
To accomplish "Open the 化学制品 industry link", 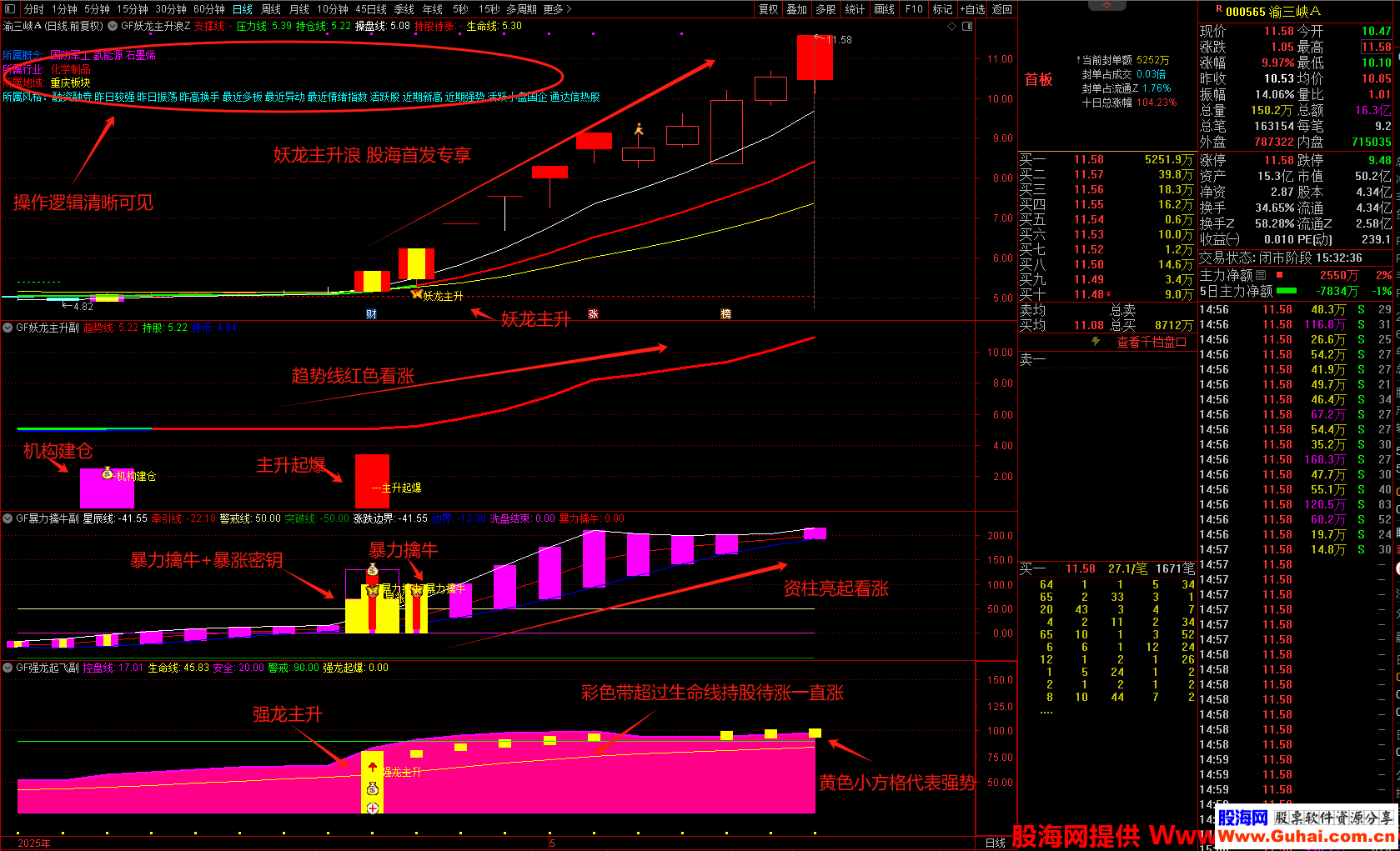I will [x=70, y=69].
